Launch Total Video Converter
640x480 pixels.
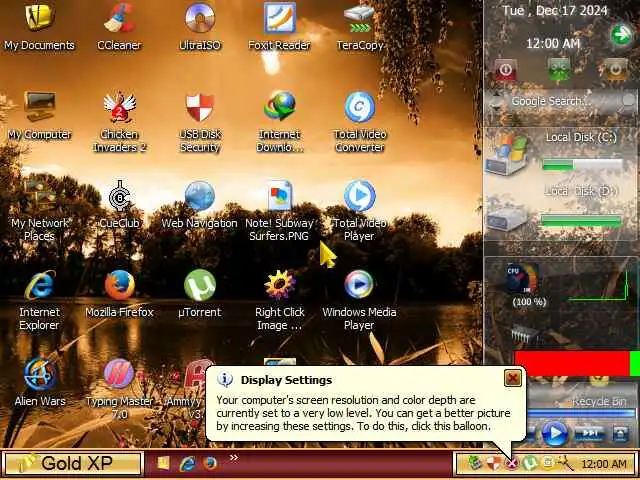359,122
